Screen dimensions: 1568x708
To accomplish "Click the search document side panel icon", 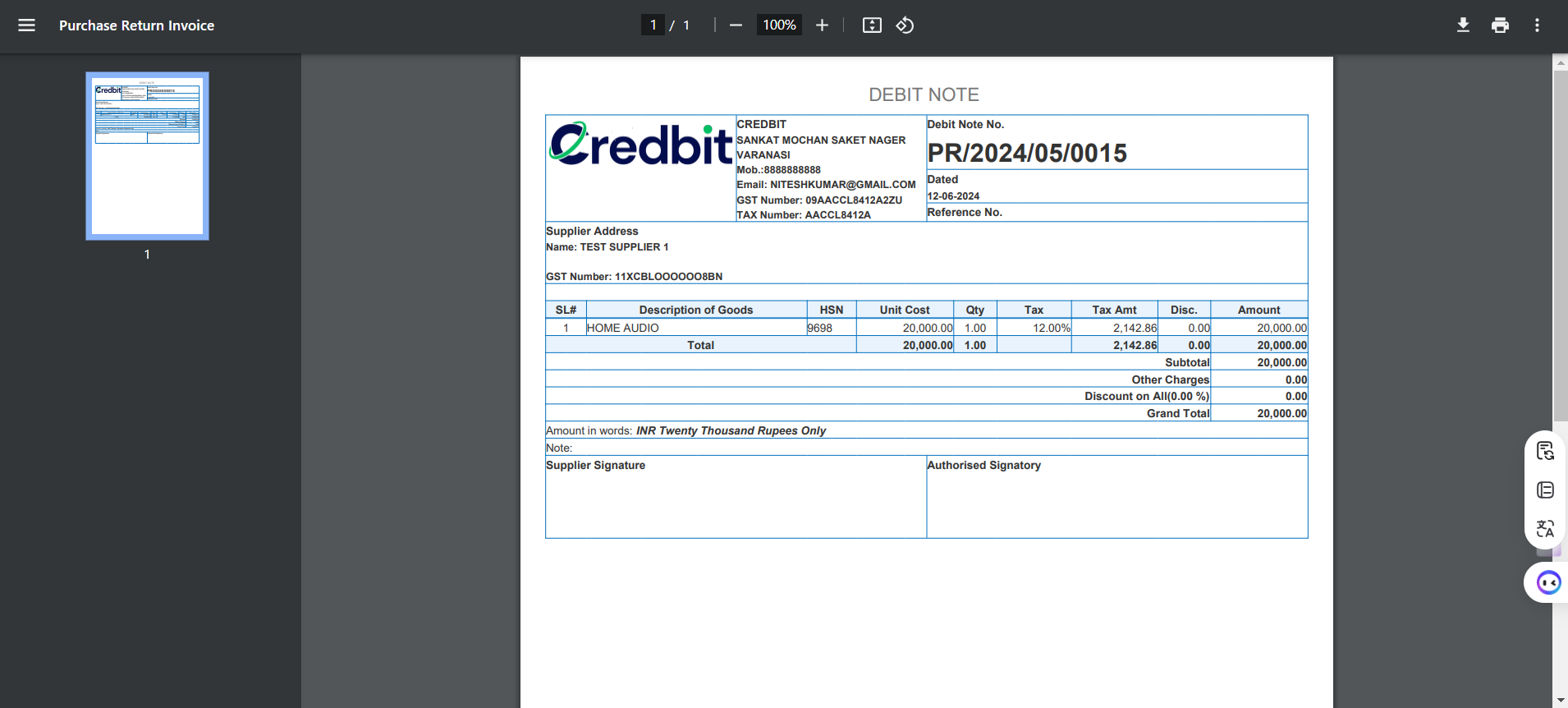I will 1545,451.
